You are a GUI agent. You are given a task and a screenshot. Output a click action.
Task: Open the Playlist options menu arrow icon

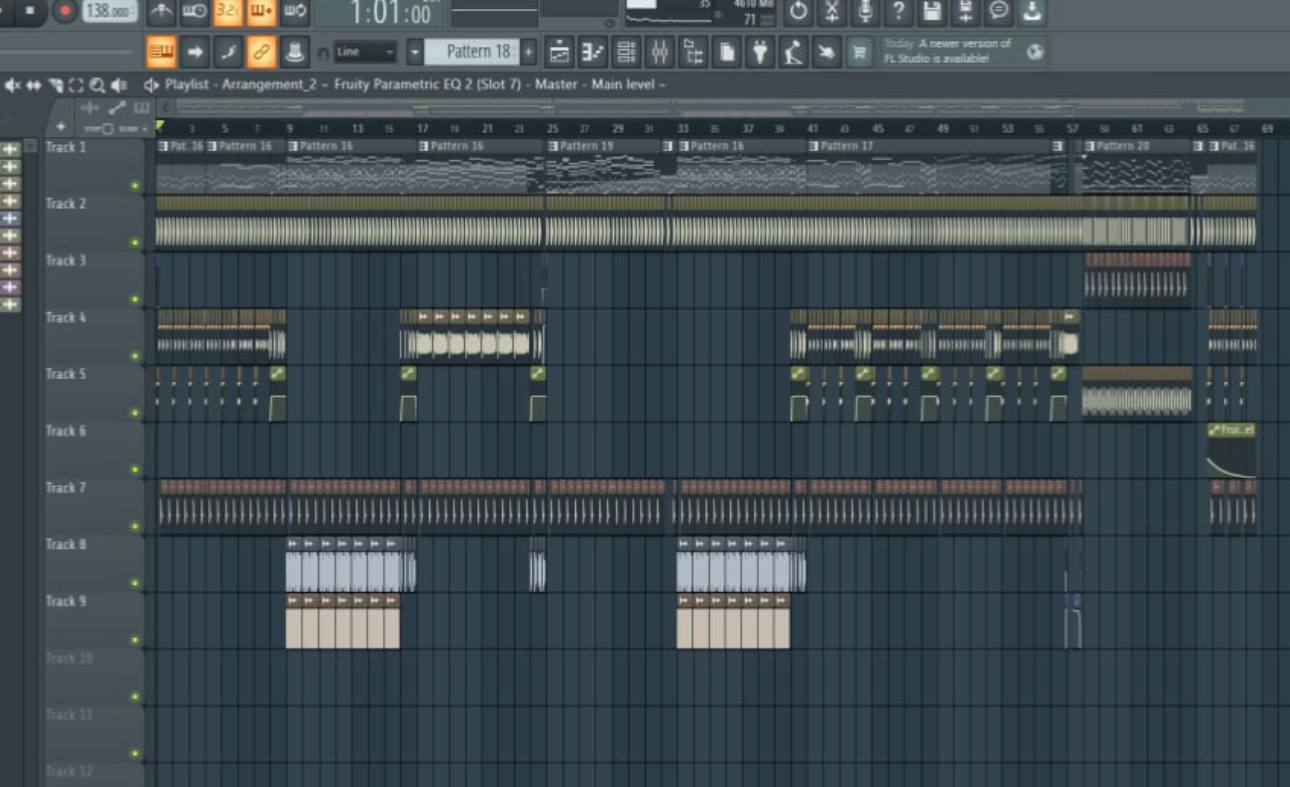(x=152, y=85)
